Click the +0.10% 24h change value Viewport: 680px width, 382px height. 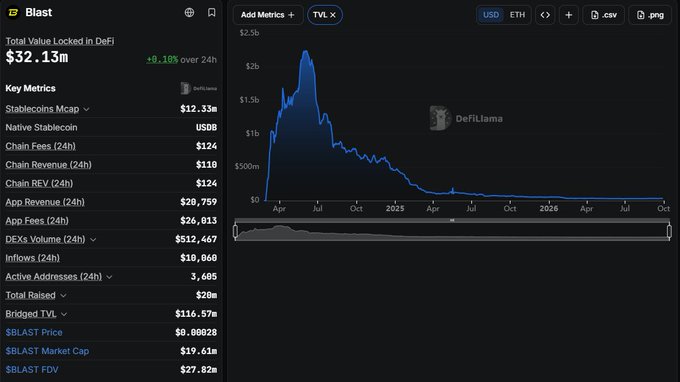(x=162, y=59)
